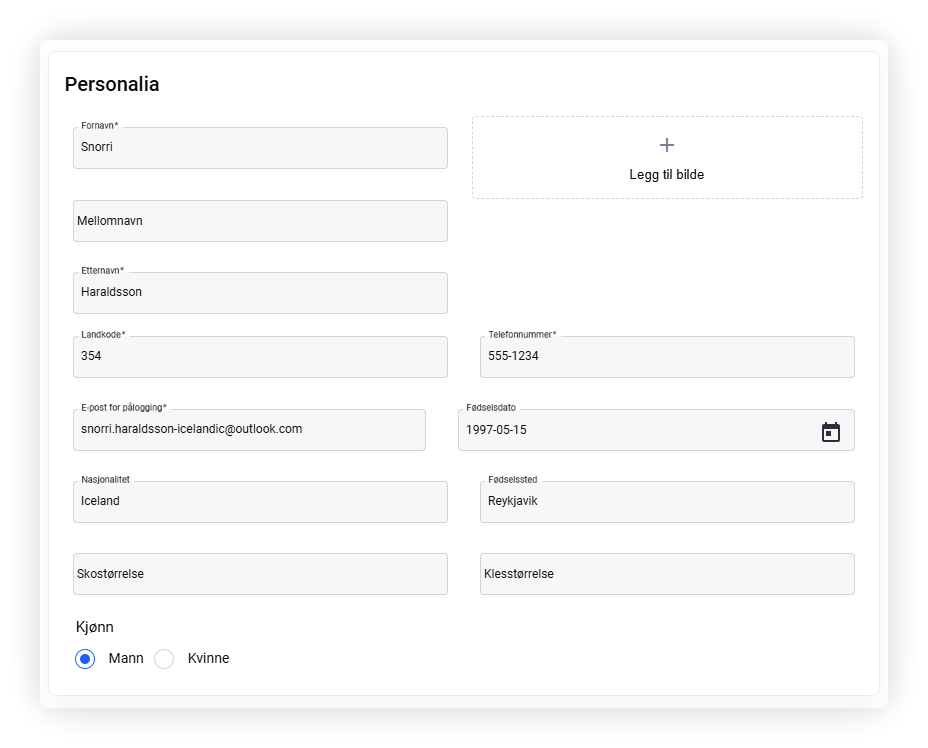The width and height of the screenshot is (928, 748).
Task: Edit the Etternavn field with Haraldsson
Action: tap(260, 293)
